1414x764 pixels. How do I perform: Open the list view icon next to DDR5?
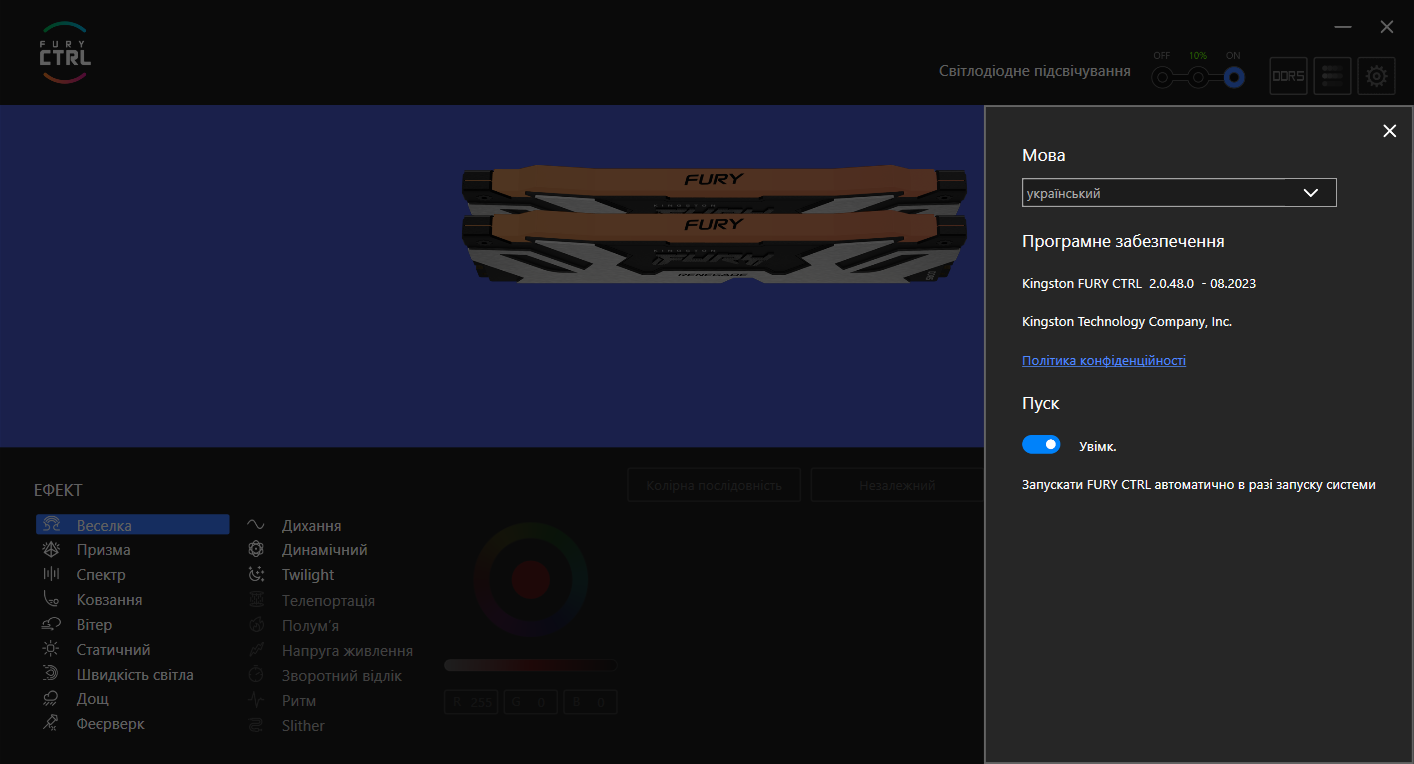pyautogui.click(x=1332, y=76)
